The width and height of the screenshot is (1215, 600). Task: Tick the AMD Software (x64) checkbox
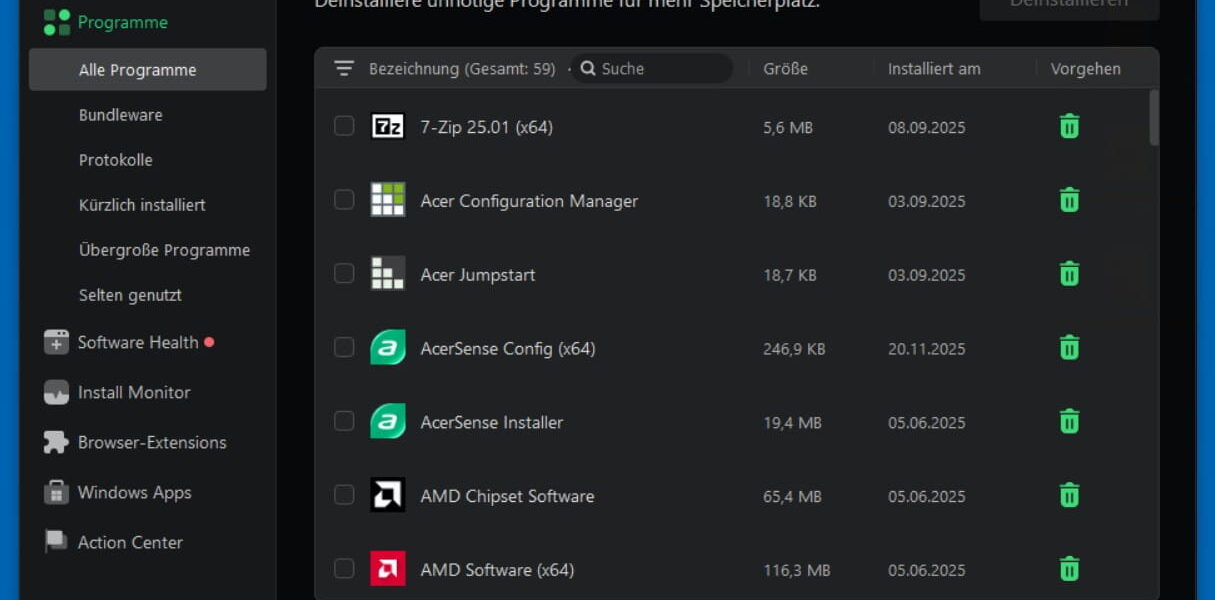pyautogui.click(x=344, y=569)
